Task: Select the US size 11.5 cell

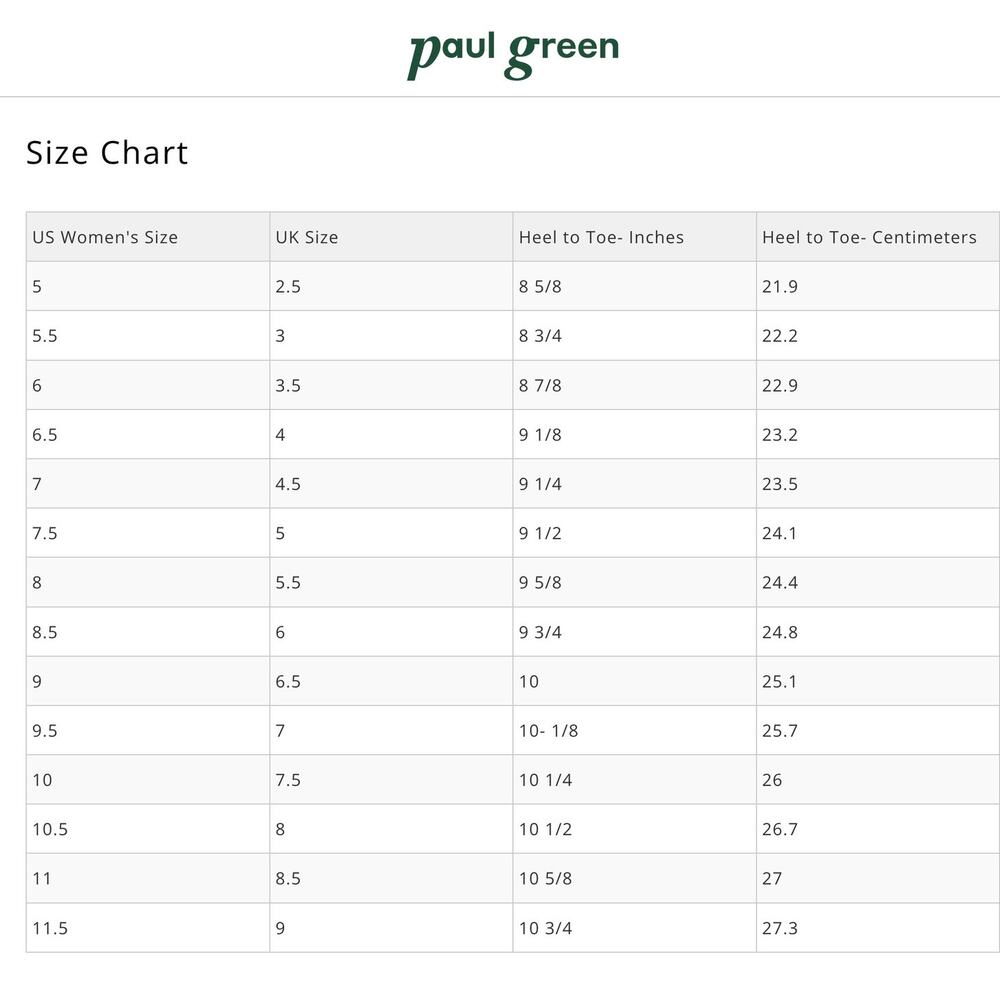Action: (x=148, y=928)
